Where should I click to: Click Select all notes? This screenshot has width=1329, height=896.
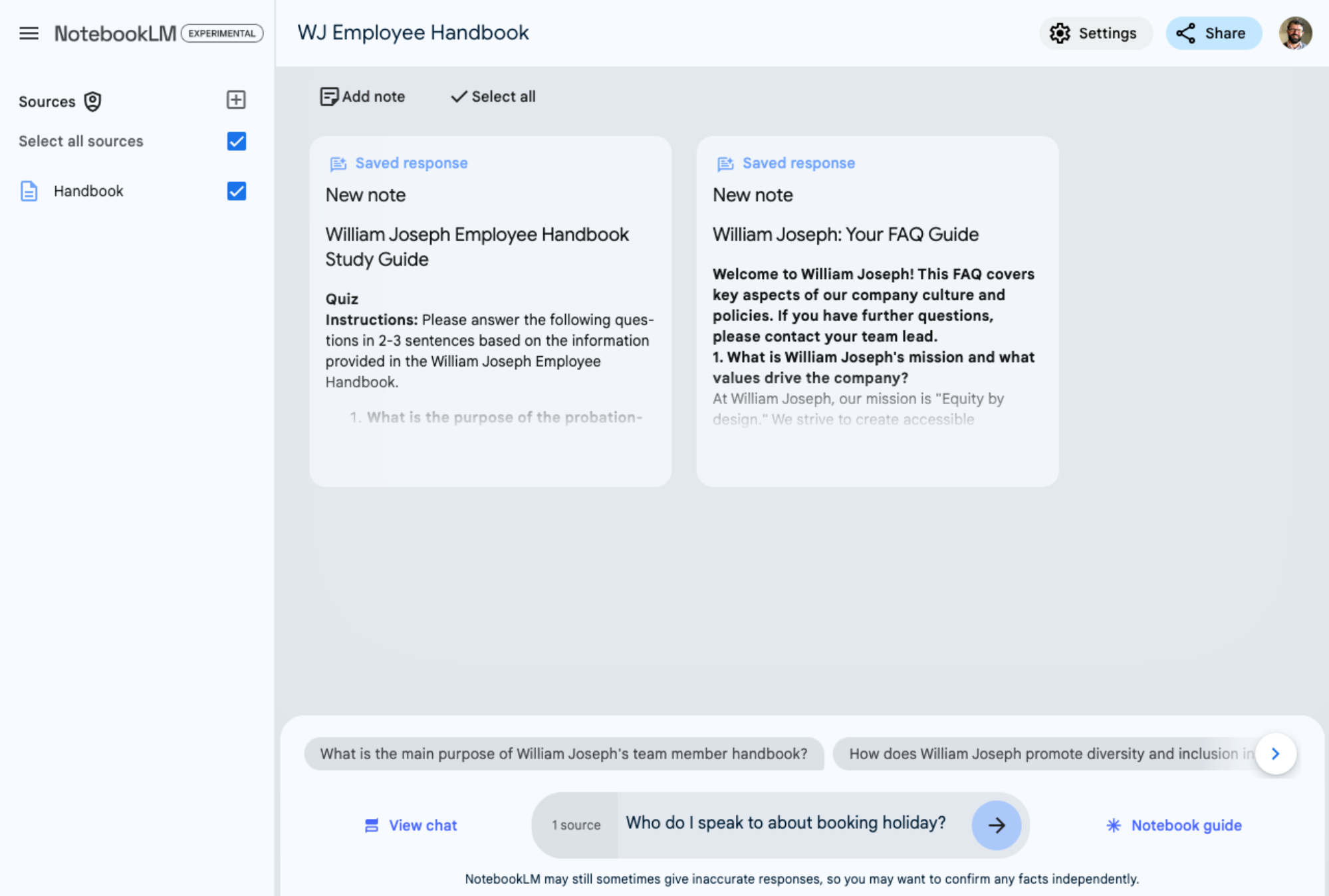(493, 96)
